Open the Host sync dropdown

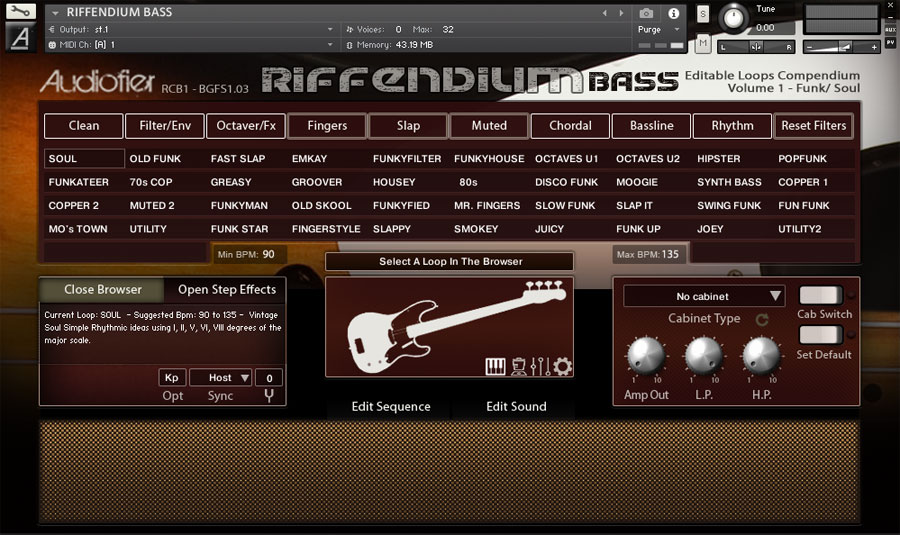coord(220,378)
